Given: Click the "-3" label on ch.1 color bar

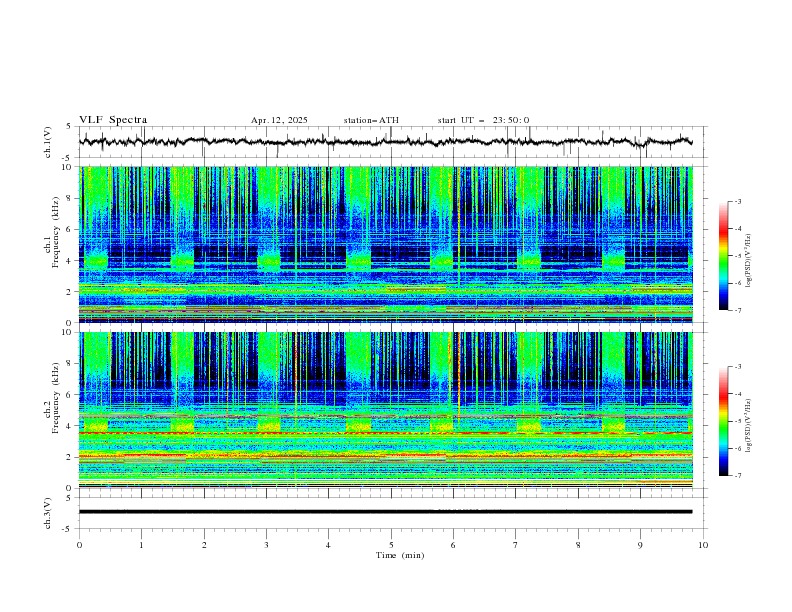Looking at the screenshot, I should click(737, 201).
